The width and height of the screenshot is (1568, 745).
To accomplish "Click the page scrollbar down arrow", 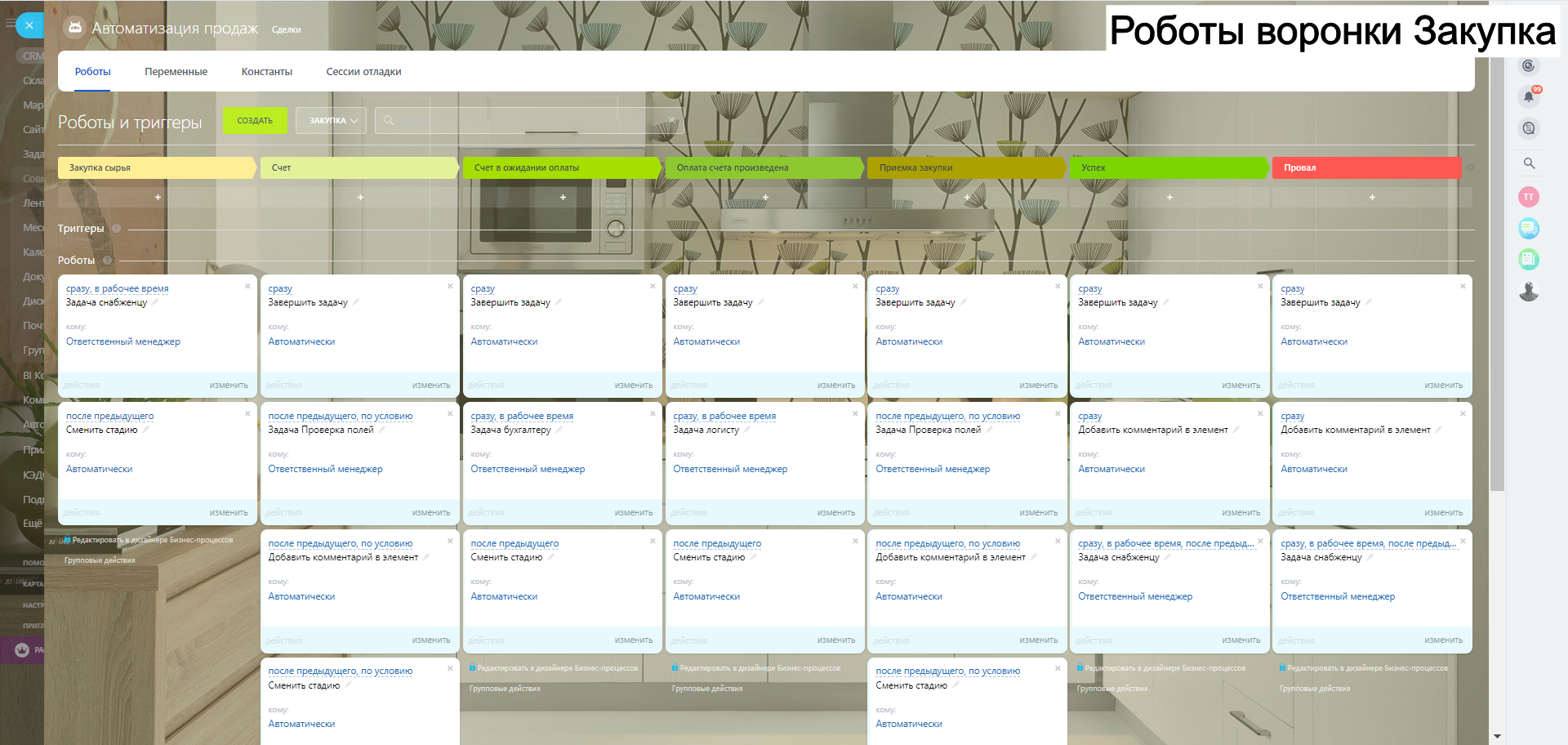I will pyautogui.click(x=1497, y=737).
